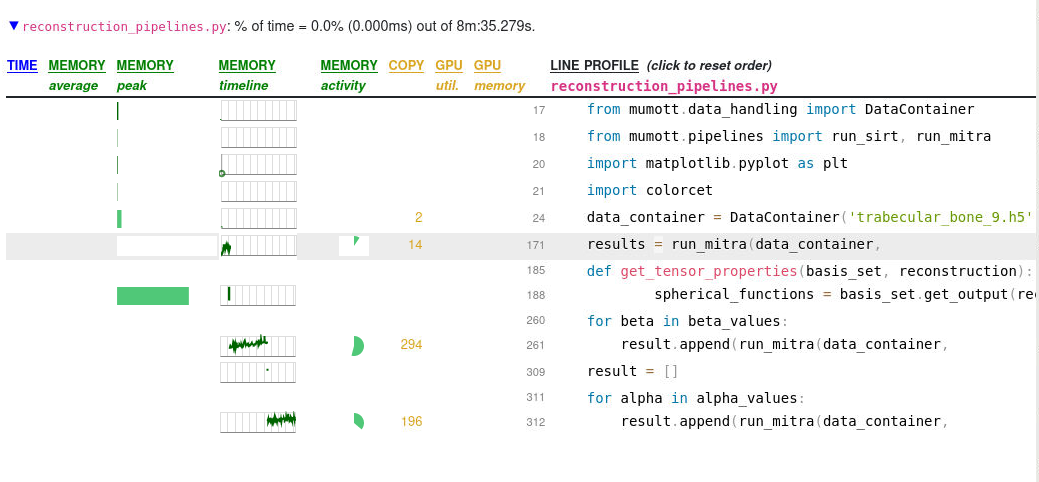Select line number 24

(539, 219)
